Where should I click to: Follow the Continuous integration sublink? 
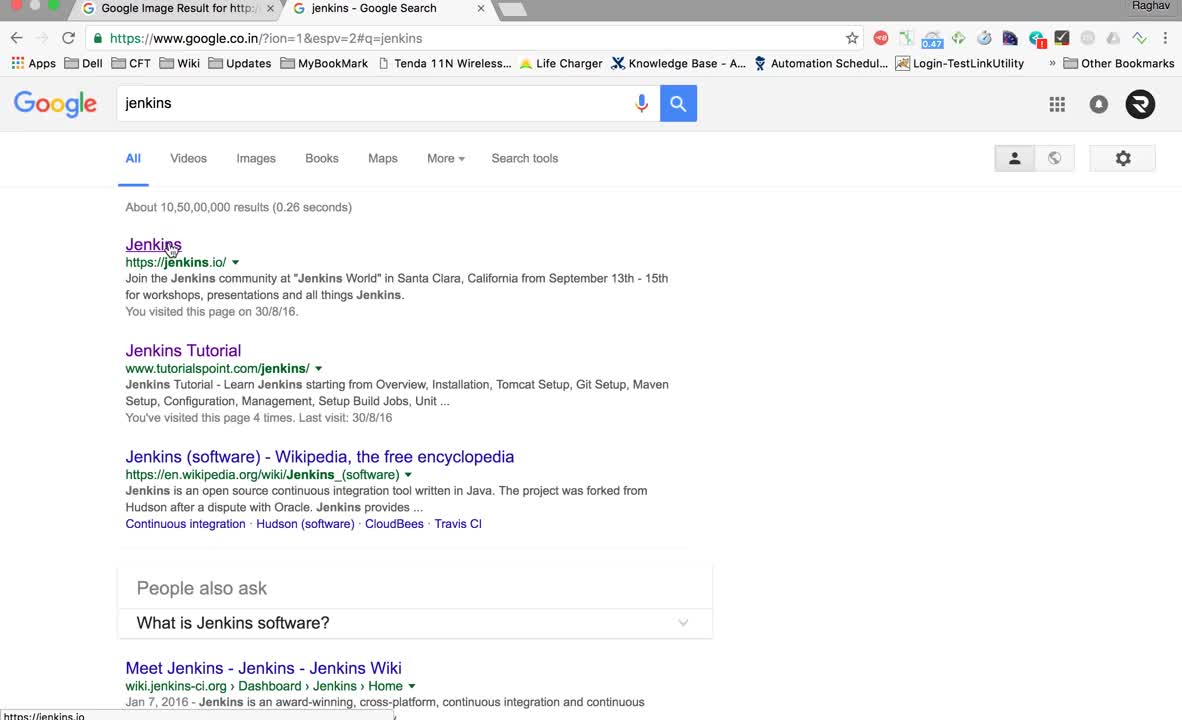click(x=185, y=524)
